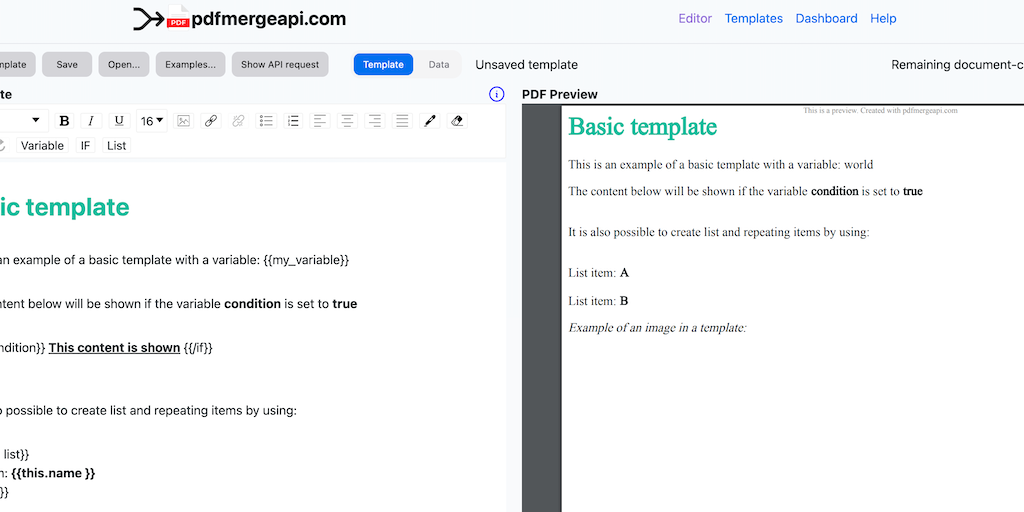1024x512 pixels.
Task: Align text left
Action: click(320, 121)
